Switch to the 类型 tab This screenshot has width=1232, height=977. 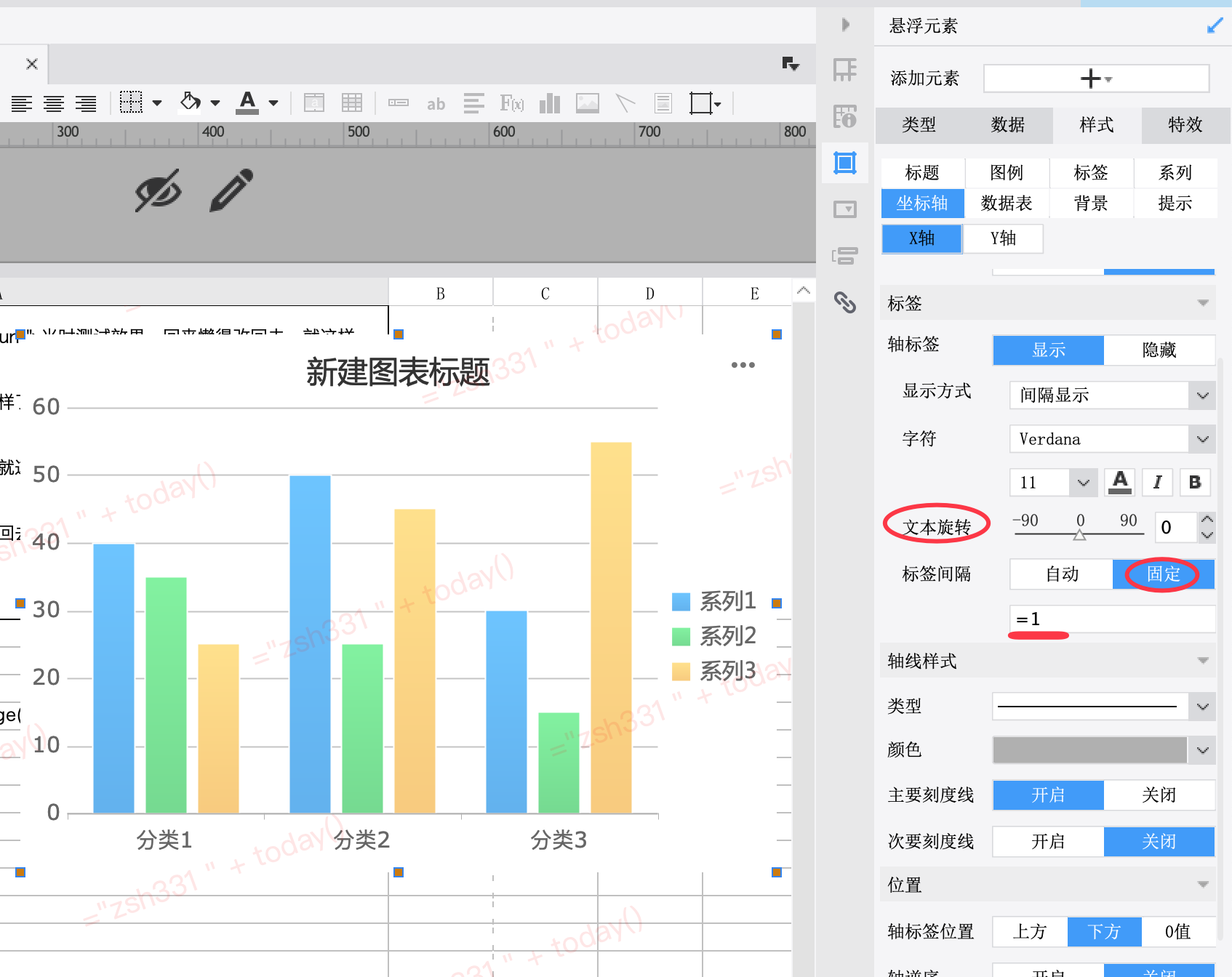919,125
